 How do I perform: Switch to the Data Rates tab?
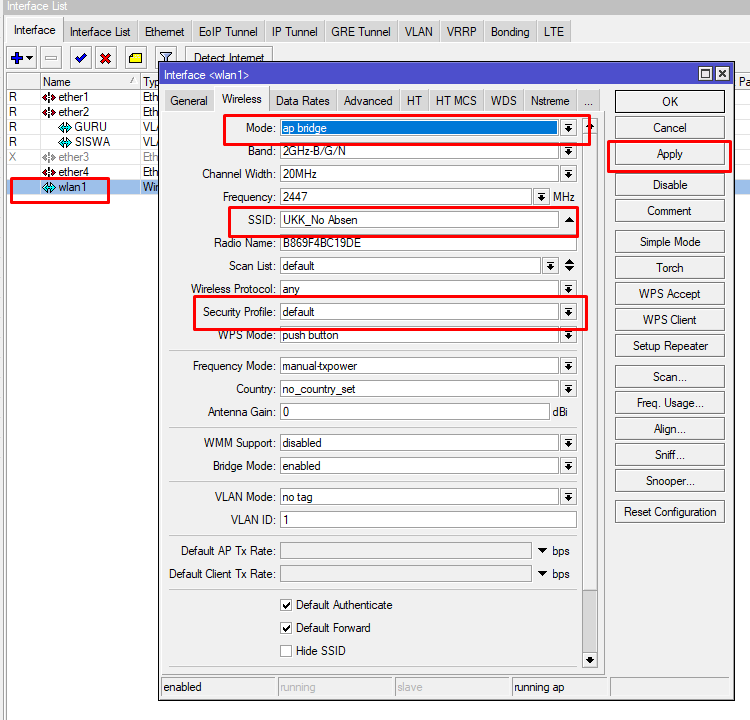pyautogui.click(x=302, y=100)
